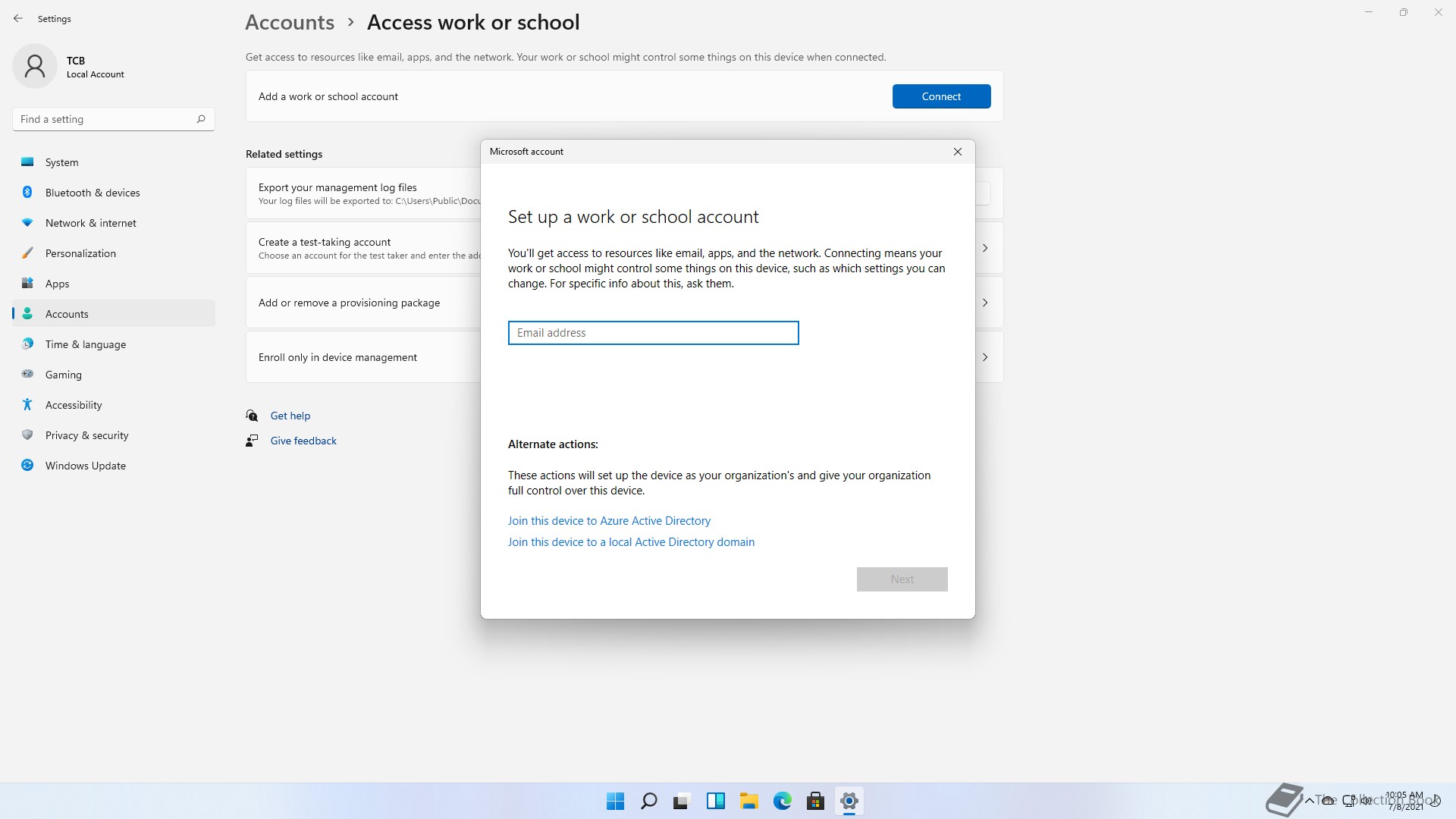
Task: Click the Accounts breadcrumb link
Action: (290, 22)
